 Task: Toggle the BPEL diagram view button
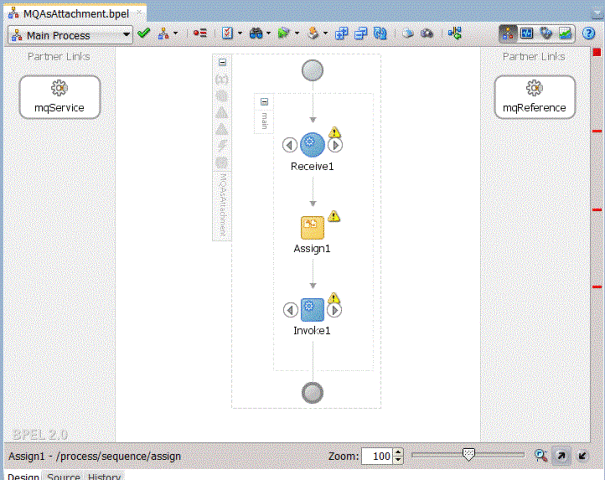click(508, 34)
